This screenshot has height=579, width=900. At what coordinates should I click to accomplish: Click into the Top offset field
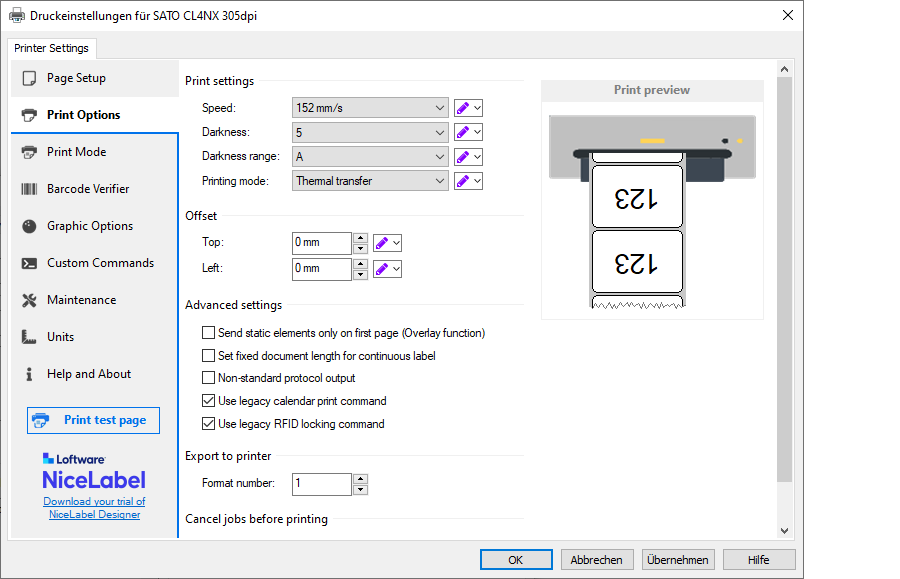pos(321,243)
